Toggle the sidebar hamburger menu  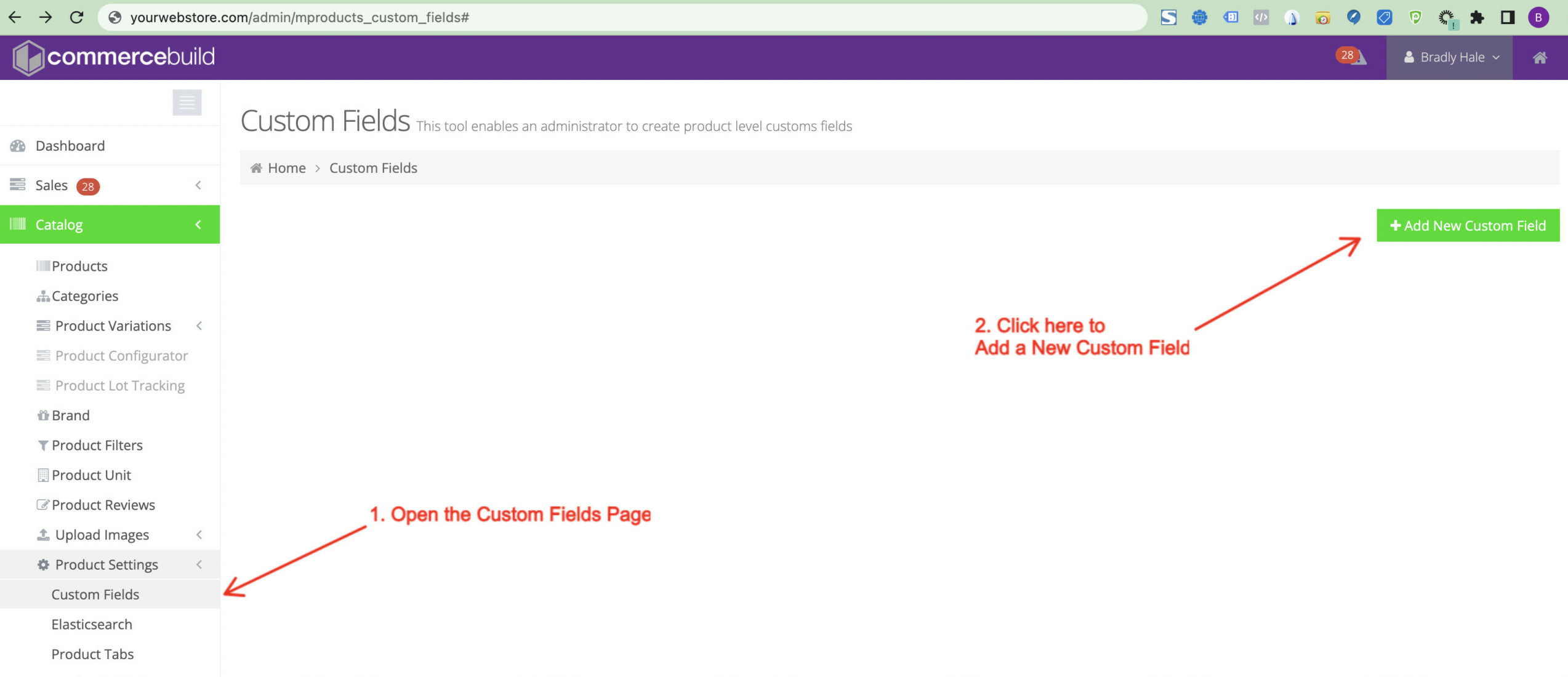click(x=187, y=102)
